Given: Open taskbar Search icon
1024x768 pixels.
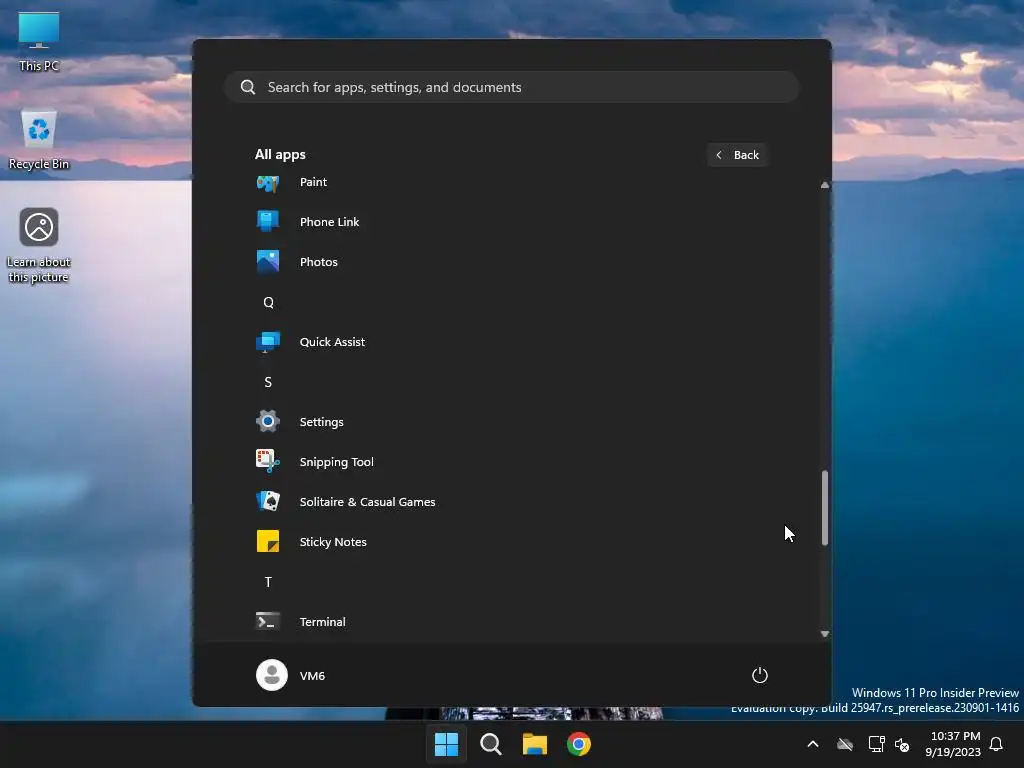Looking at the screenshot, I should click(490, 744).
